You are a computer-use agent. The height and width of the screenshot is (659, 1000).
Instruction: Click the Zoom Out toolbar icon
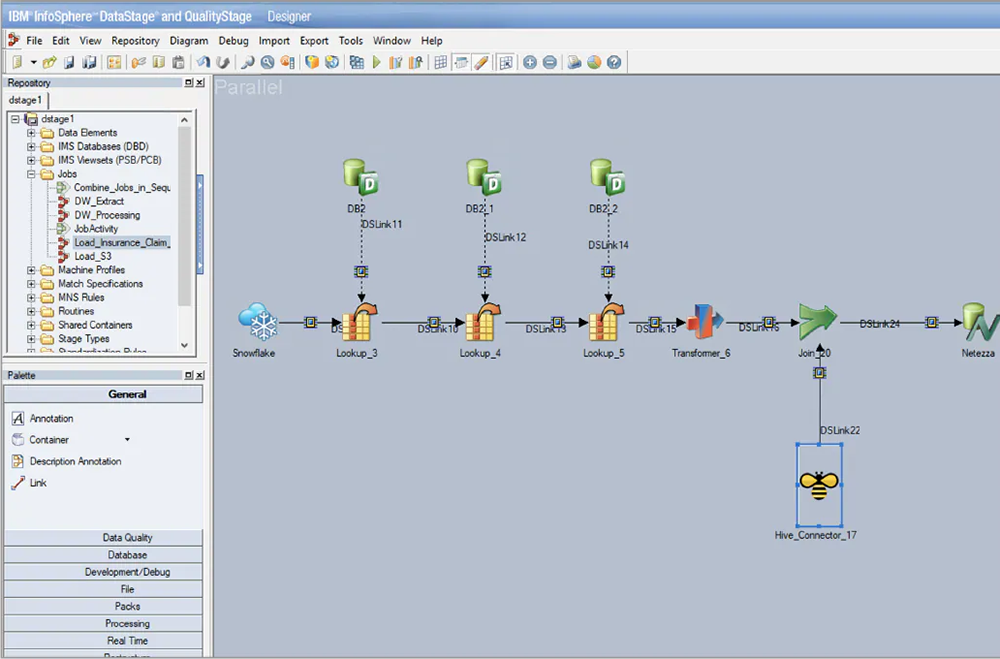coord(549,62)
